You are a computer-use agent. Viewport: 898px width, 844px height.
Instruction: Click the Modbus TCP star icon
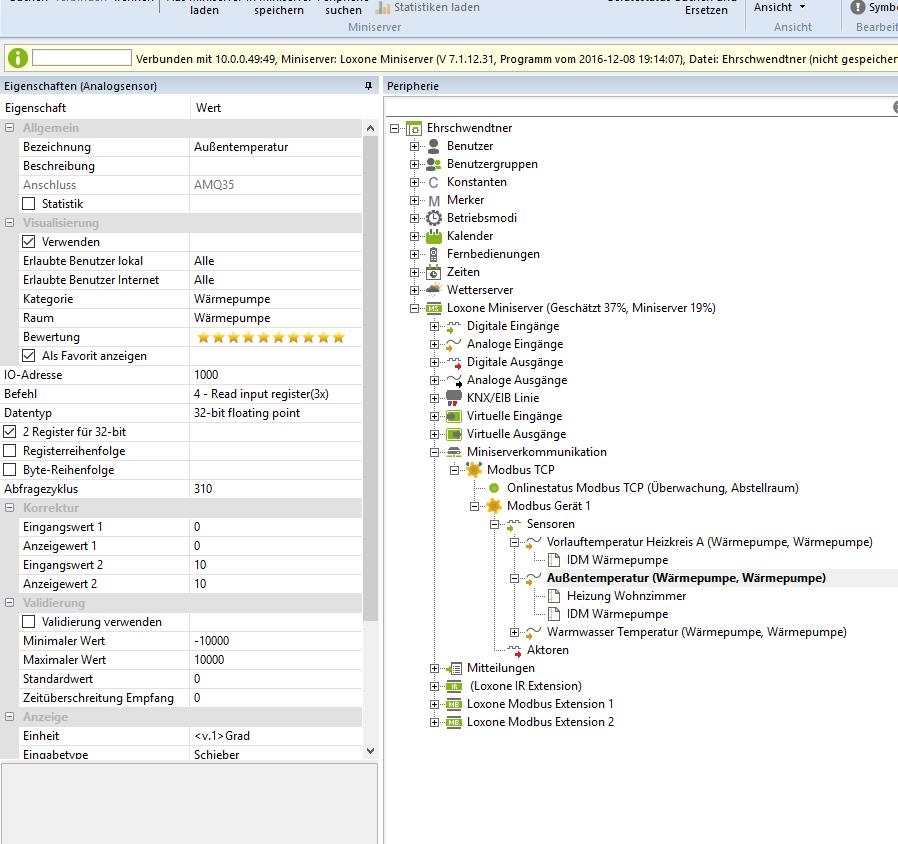coord(473,470)
